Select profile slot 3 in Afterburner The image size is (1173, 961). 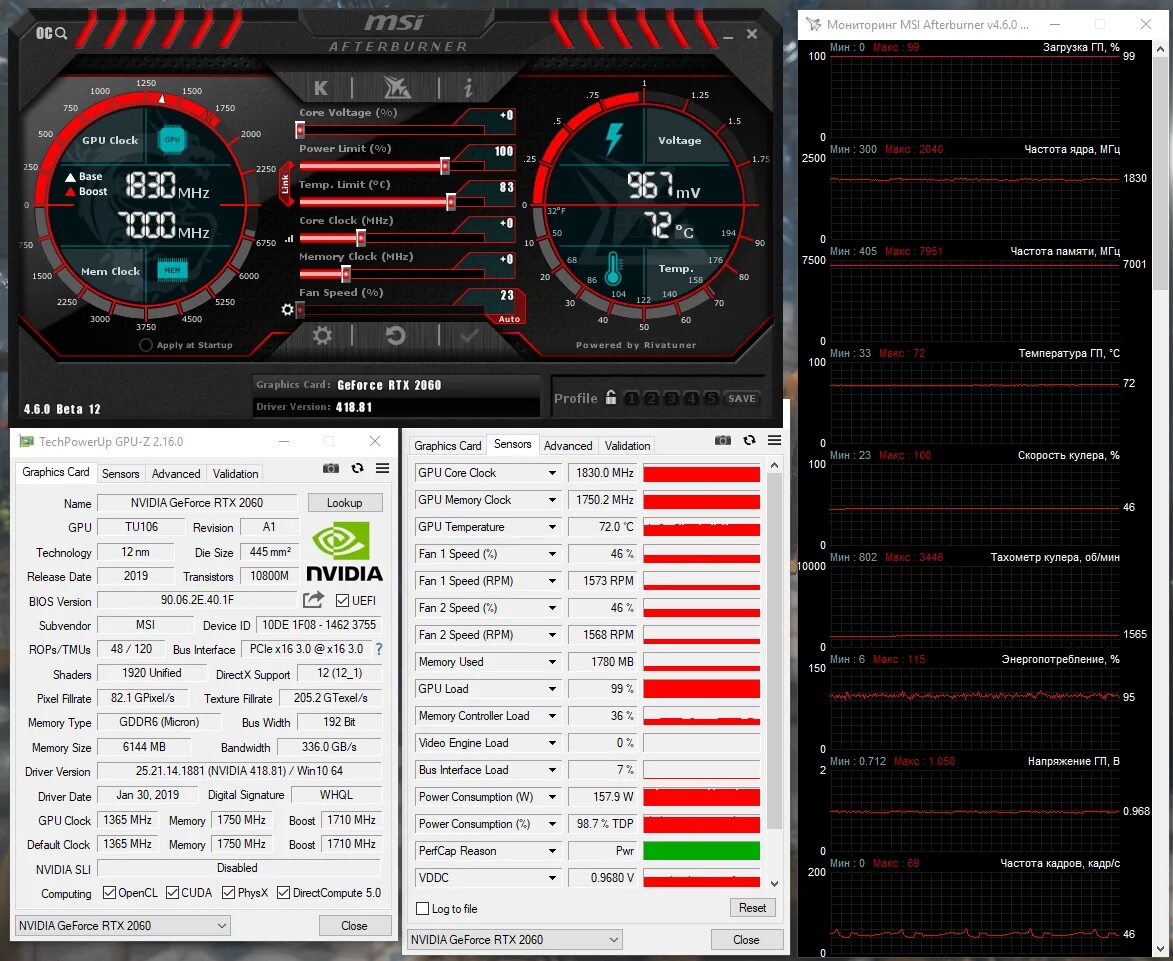672,398
